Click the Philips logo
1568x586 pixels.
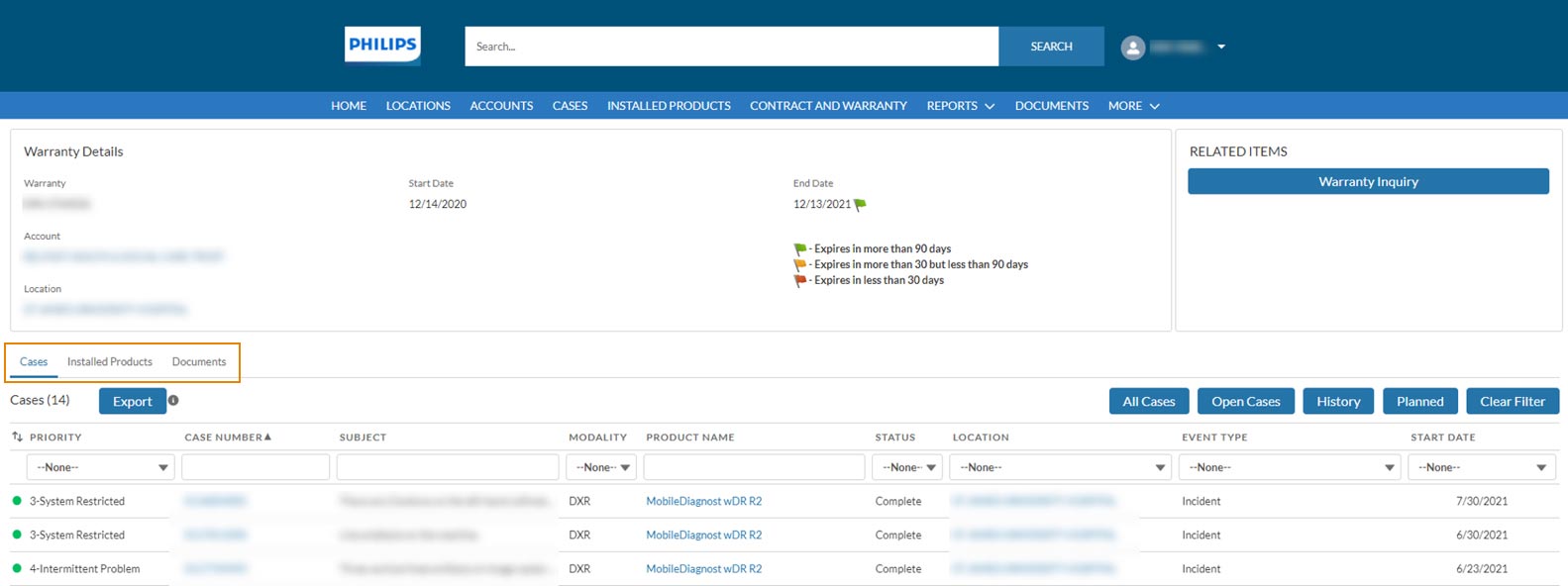click(382, 46)
